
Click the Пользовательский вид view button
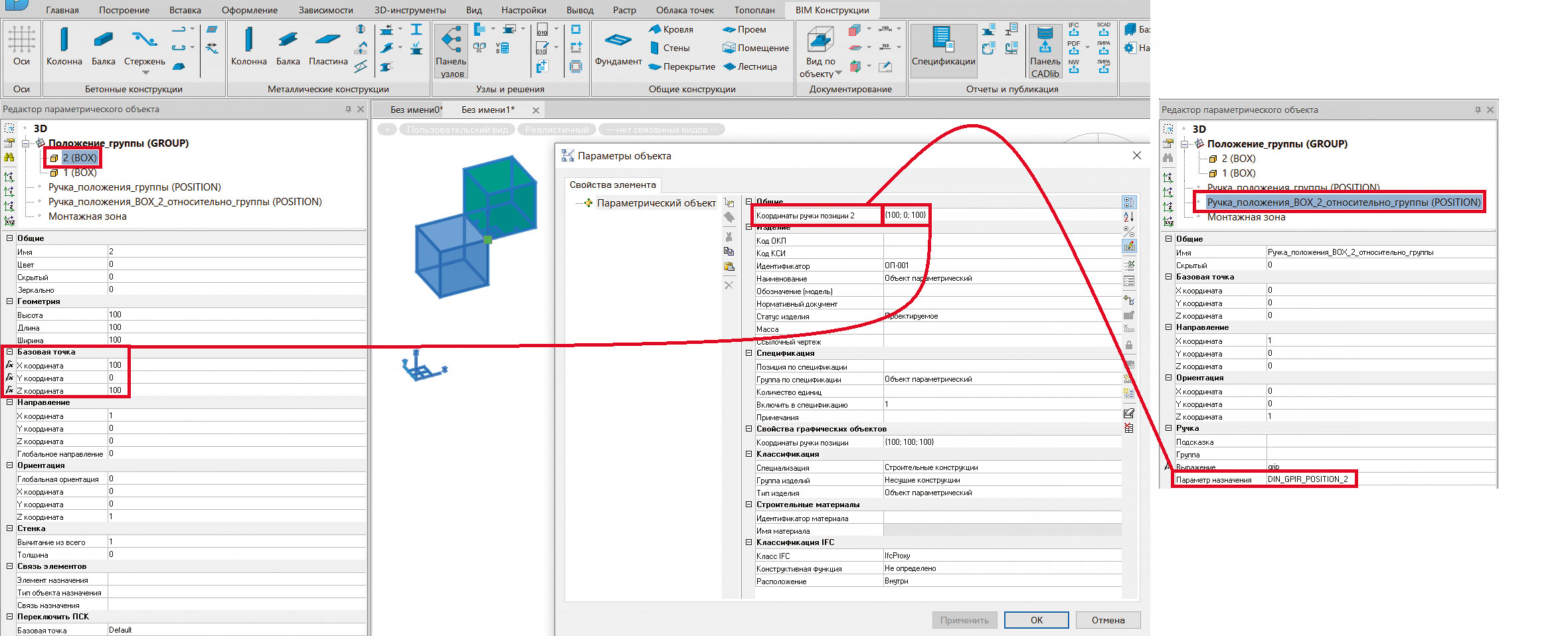pos(457,129)
